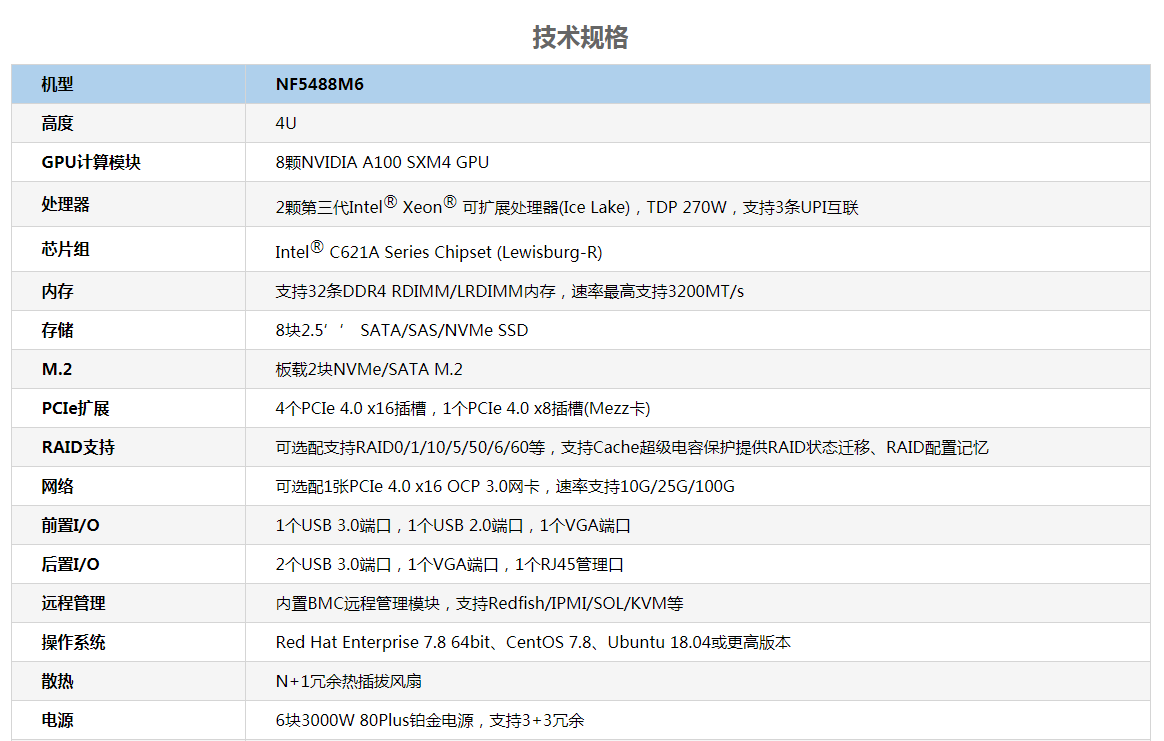
Task: Select front I/O value with USB 2.0端口
Action: tap(453, 526)
